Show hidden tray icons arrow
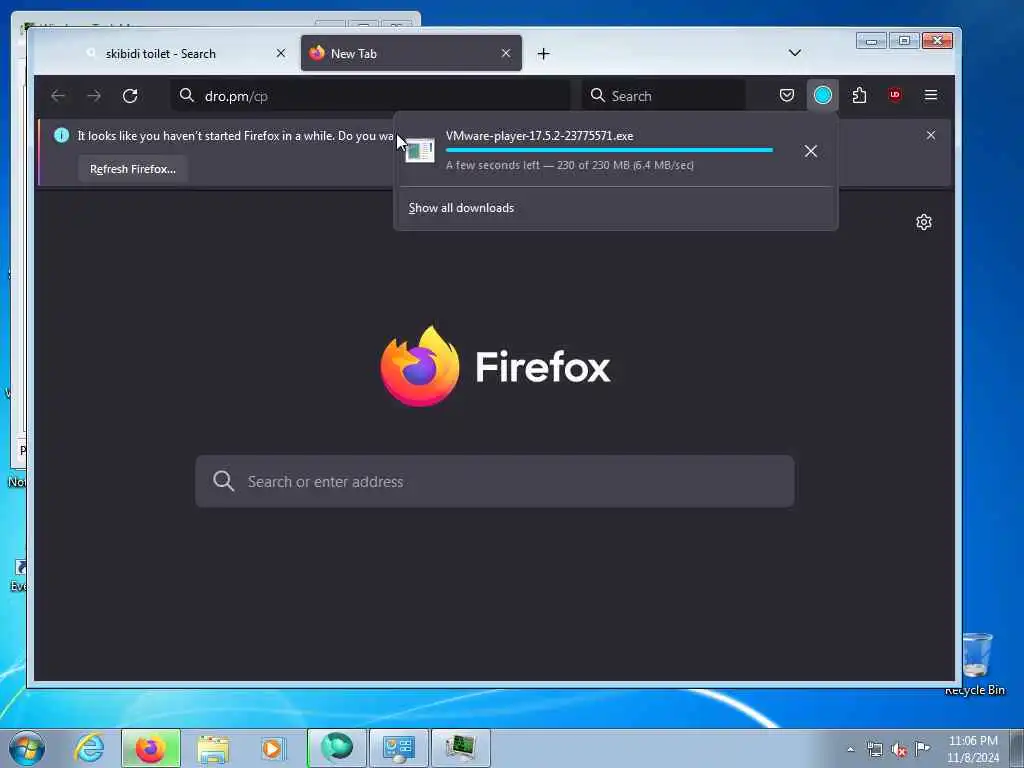This screenshot has height=768, width=1024. [850, 749]
